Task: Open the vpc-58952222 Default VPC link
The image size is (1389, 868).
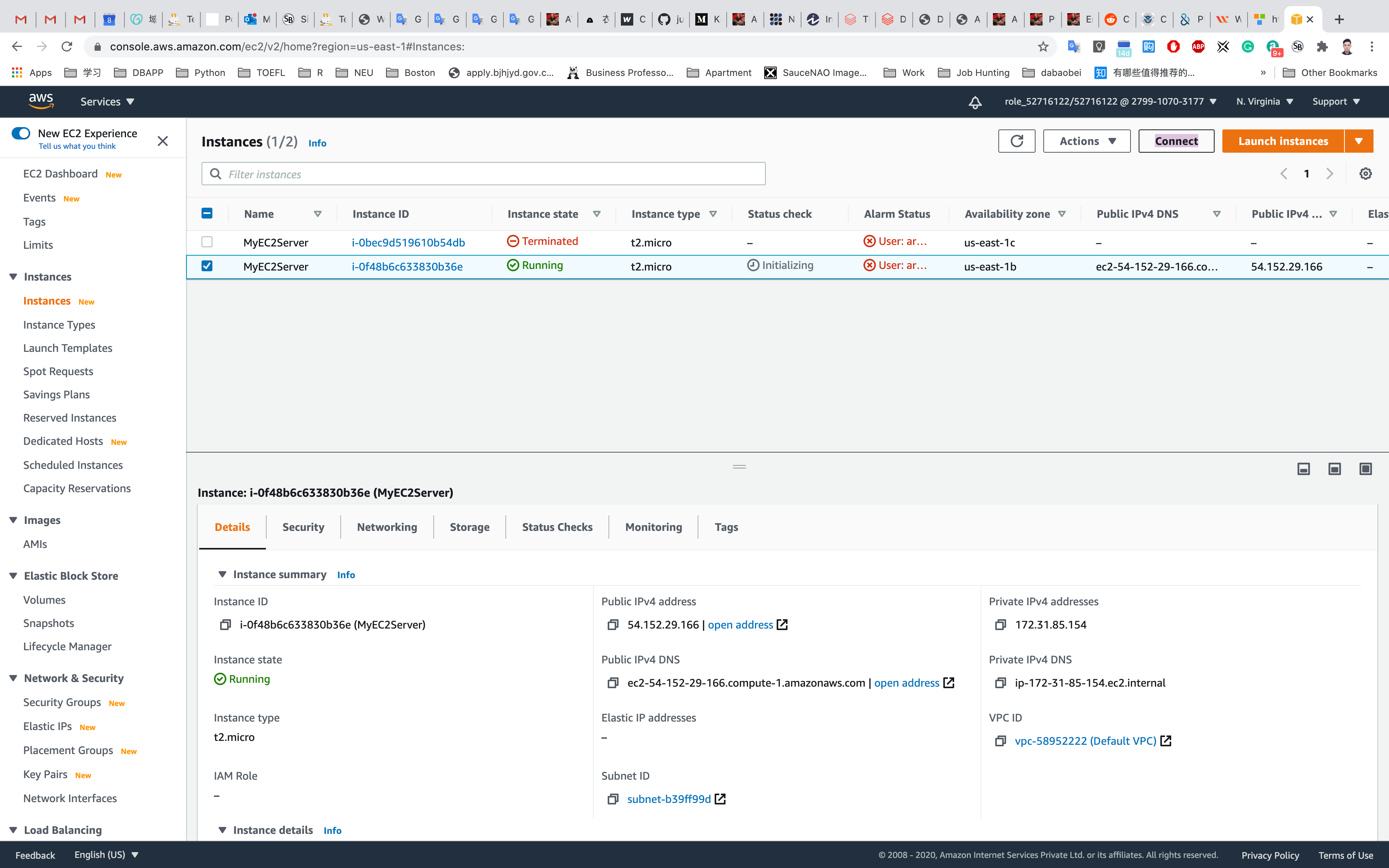Action: click(1086, 741)
